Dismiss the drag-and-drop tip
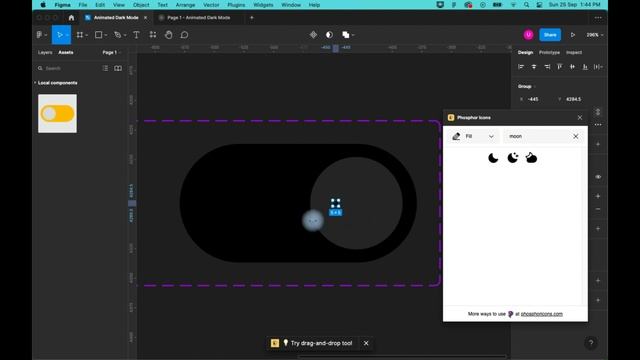This screenshot has width=640, height=360. click(x=366, y=343)
